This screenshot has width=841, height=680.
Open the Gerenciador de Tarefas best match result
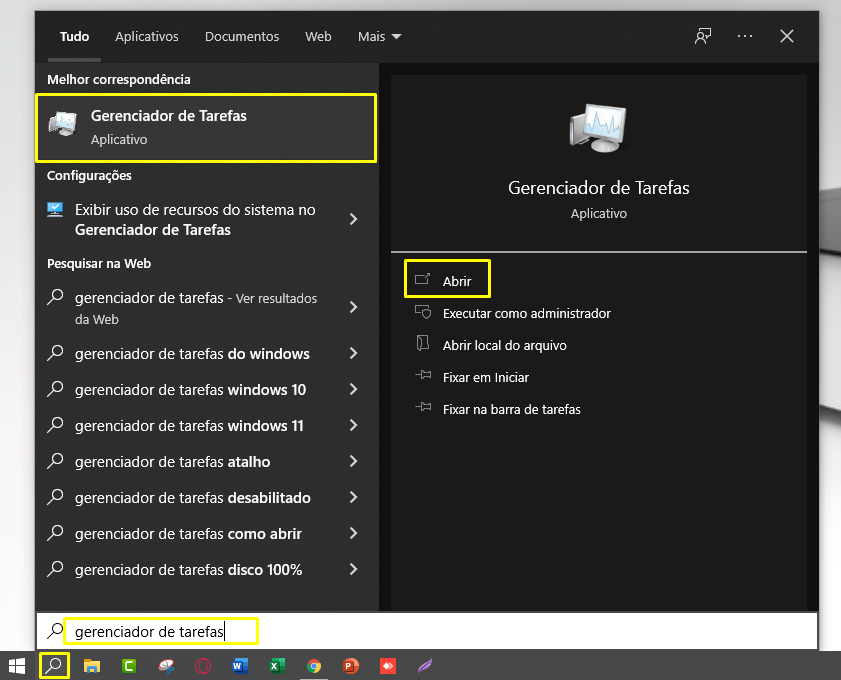coord(206,128)
